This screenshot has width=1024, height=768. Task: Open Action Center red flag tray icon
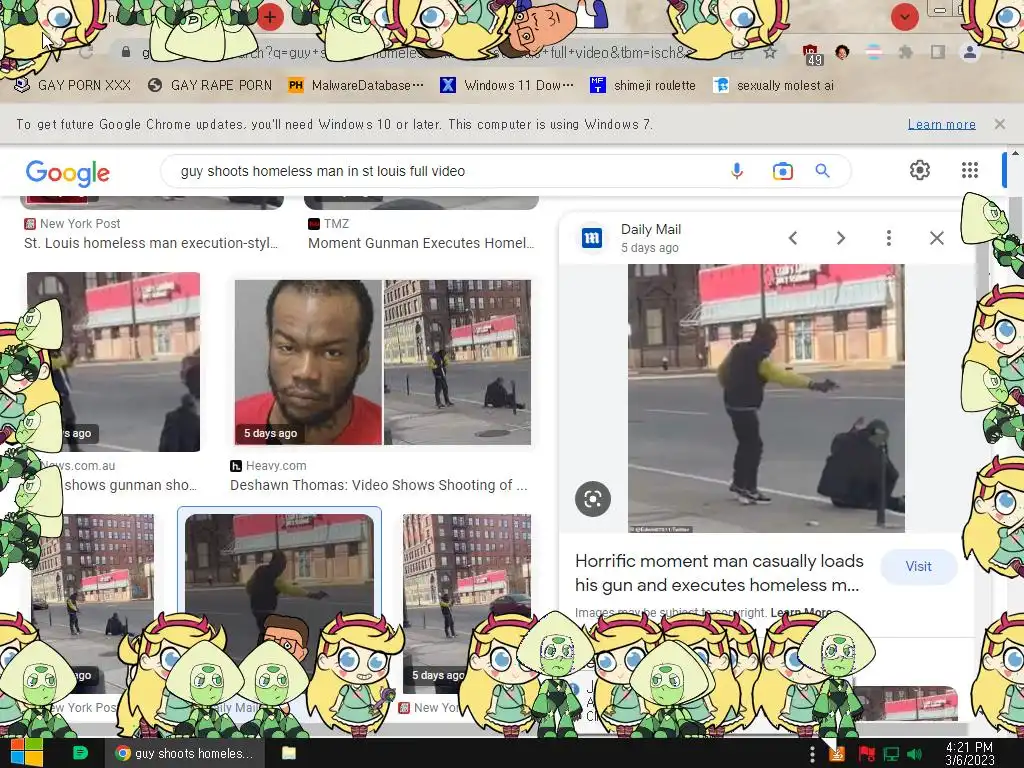pyautogui.click(x=866, y=754)
